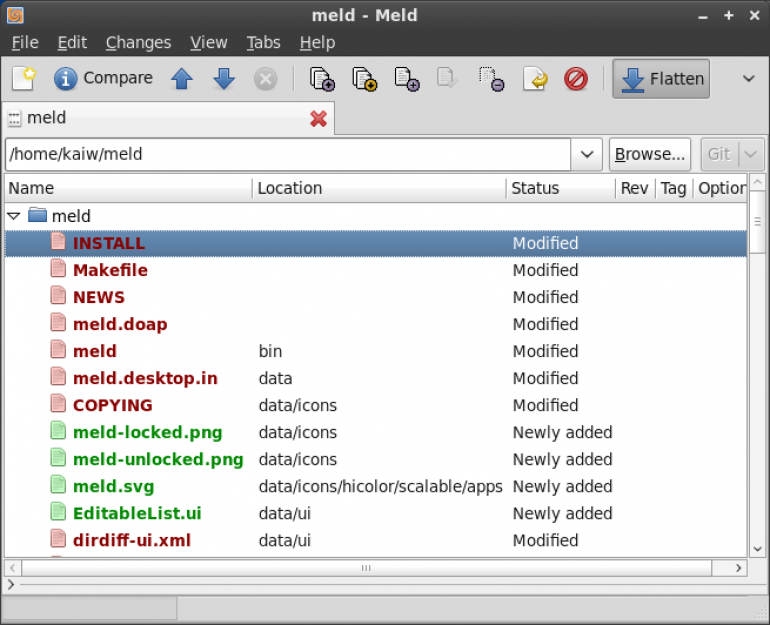Click the Compare button in toolbar
The image size is (770, 625).
103,78
